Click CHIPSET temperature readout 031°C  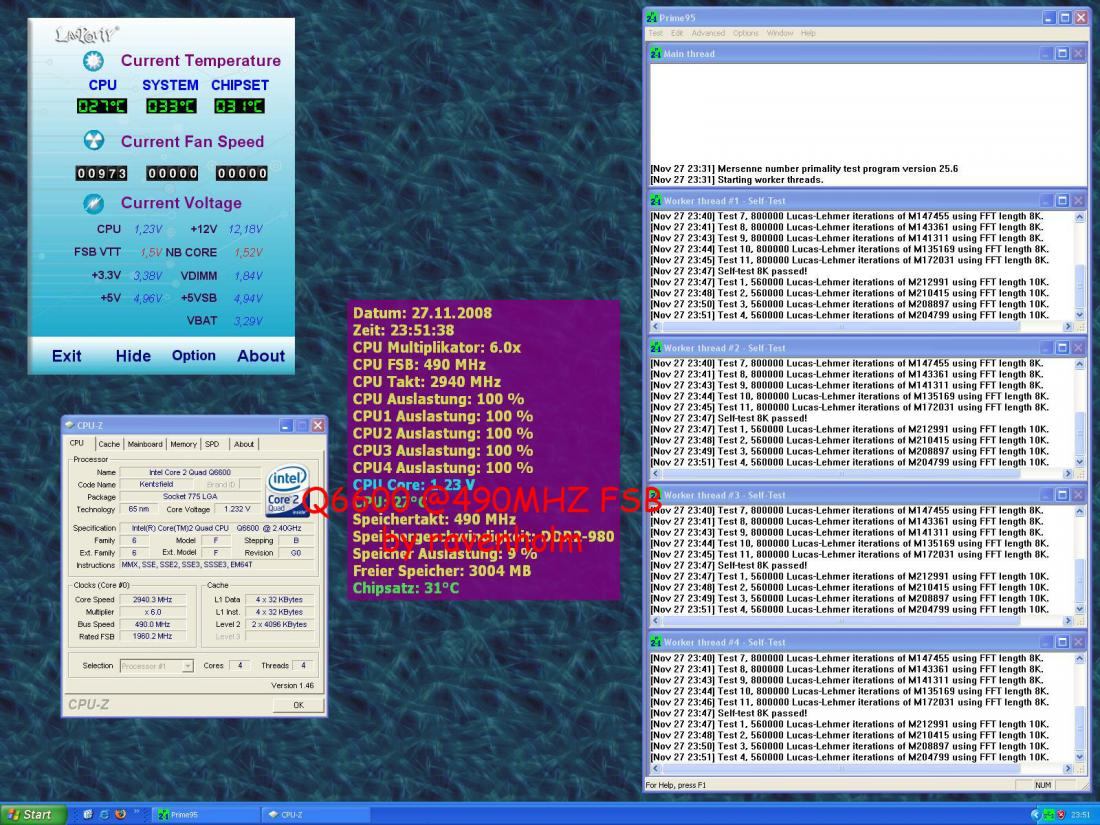(239, 106)
